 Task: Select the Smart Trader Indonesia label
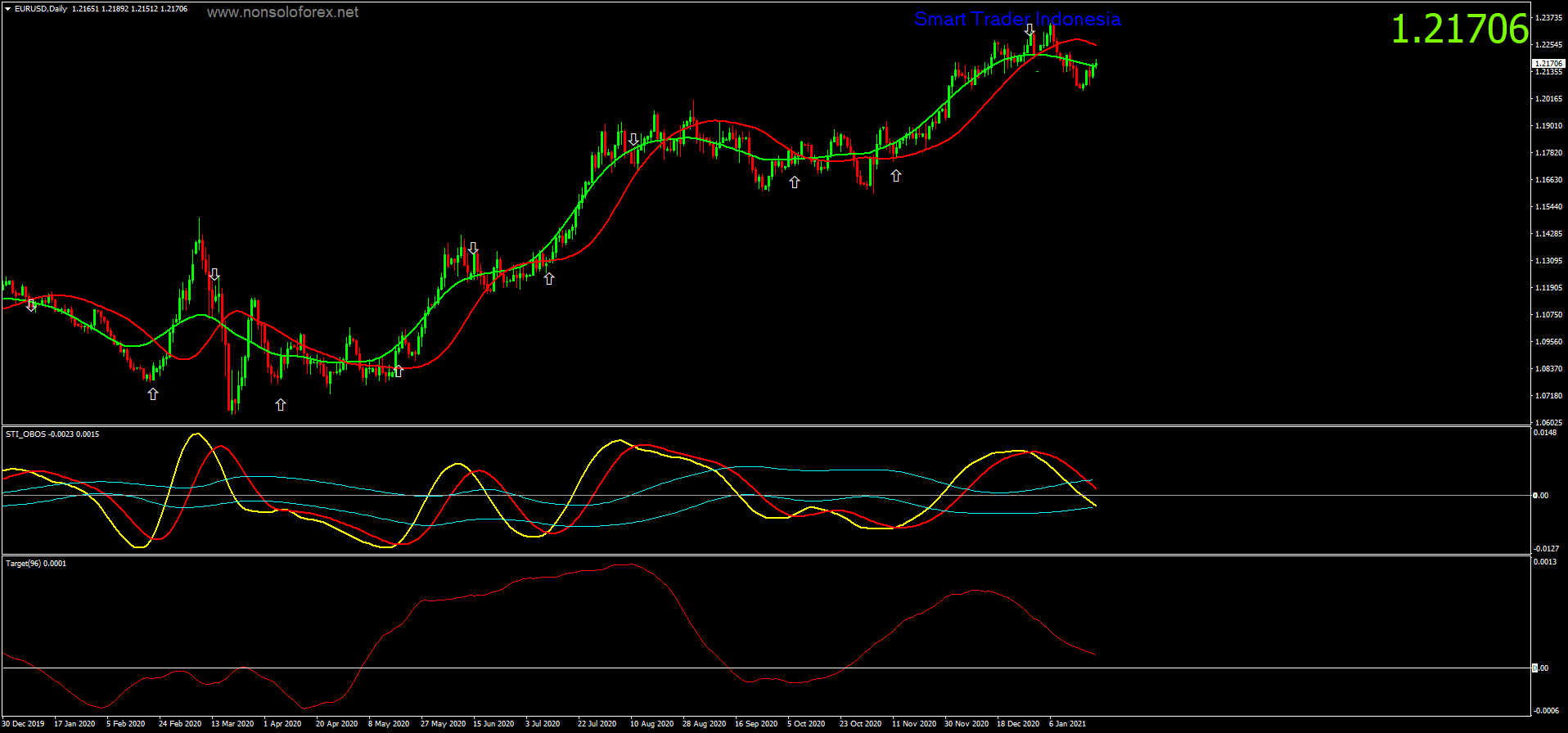[1017, 19]
